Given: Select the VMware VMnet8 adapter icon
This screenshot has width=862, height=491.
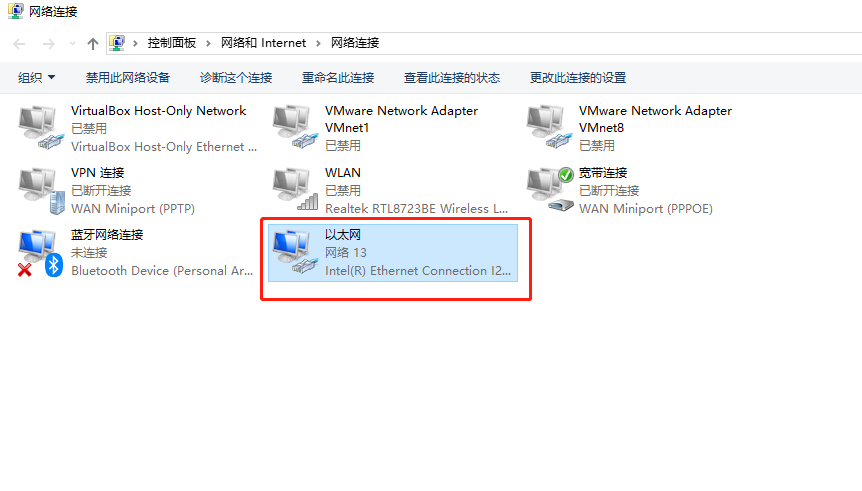Looking at the screenshot, I should tap(549, 128).
